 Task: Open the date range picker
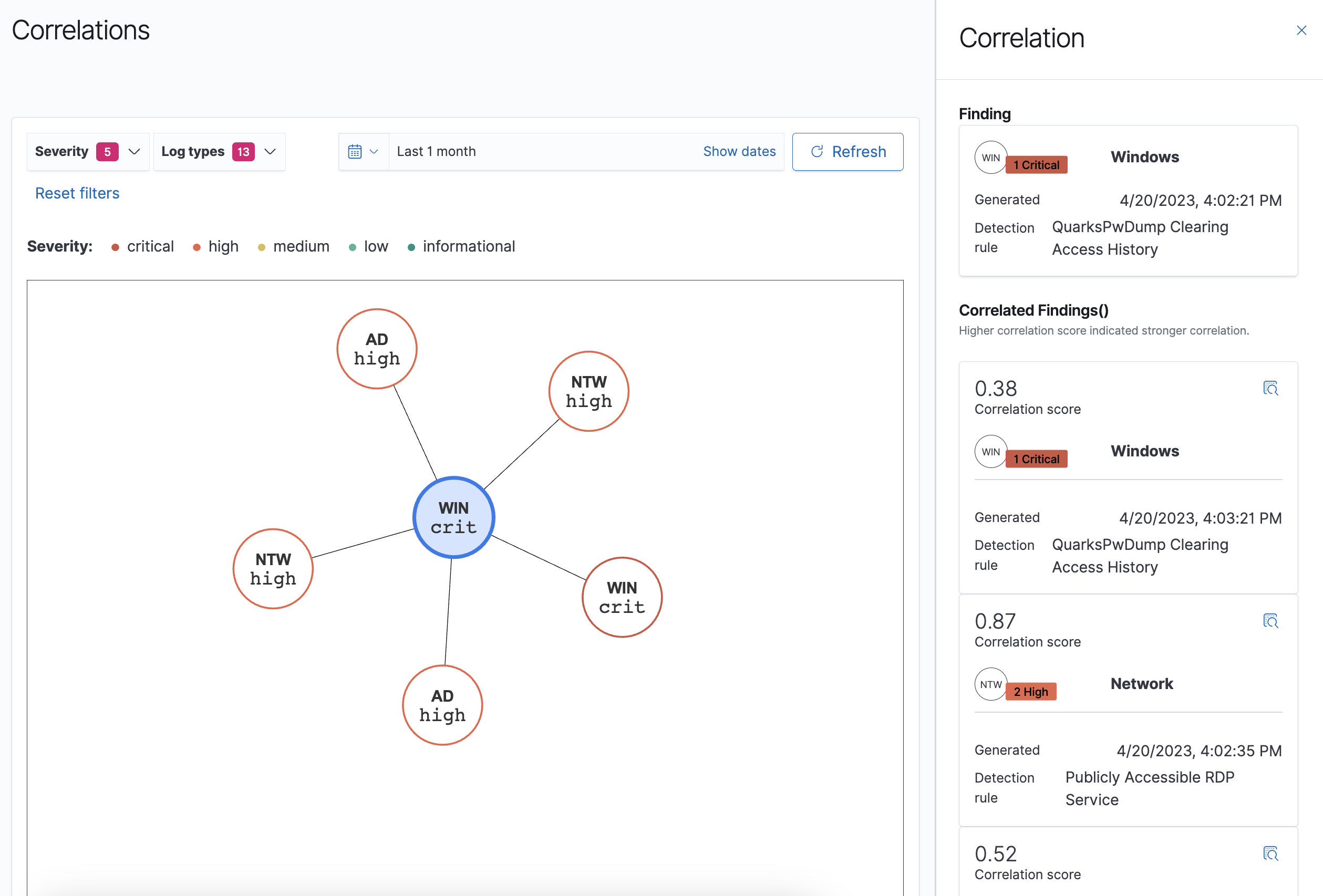[362, 151]
